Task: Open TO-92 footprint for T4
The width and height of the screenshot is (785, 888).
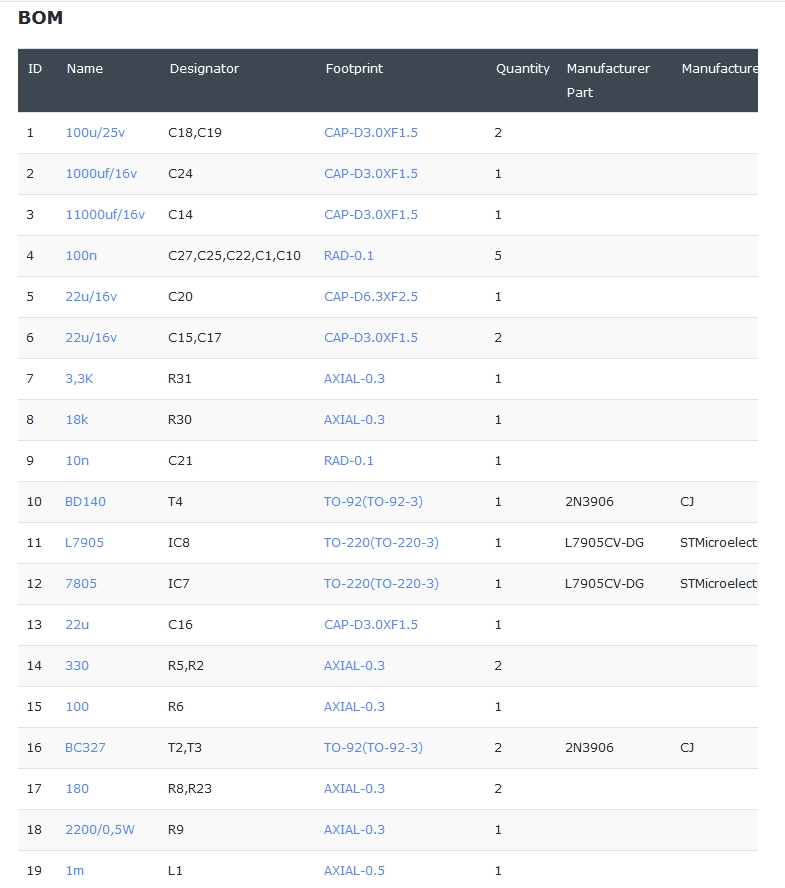Action: 373,501
